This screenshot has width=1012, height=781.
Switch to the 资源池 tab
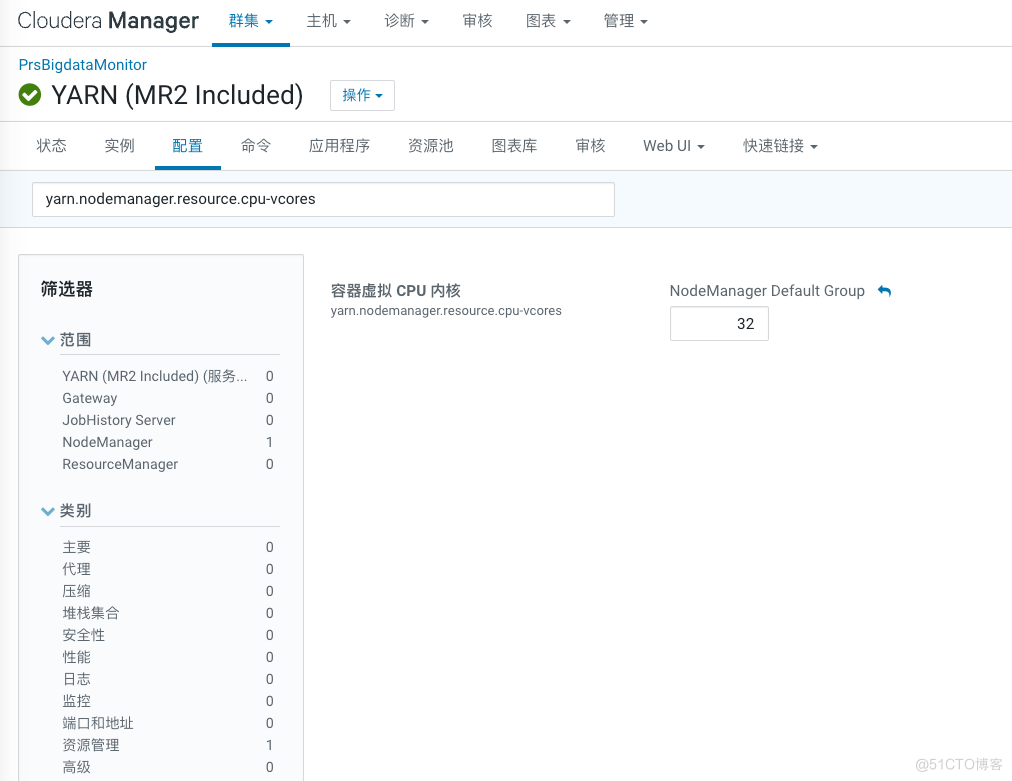[x=431, y=145]
